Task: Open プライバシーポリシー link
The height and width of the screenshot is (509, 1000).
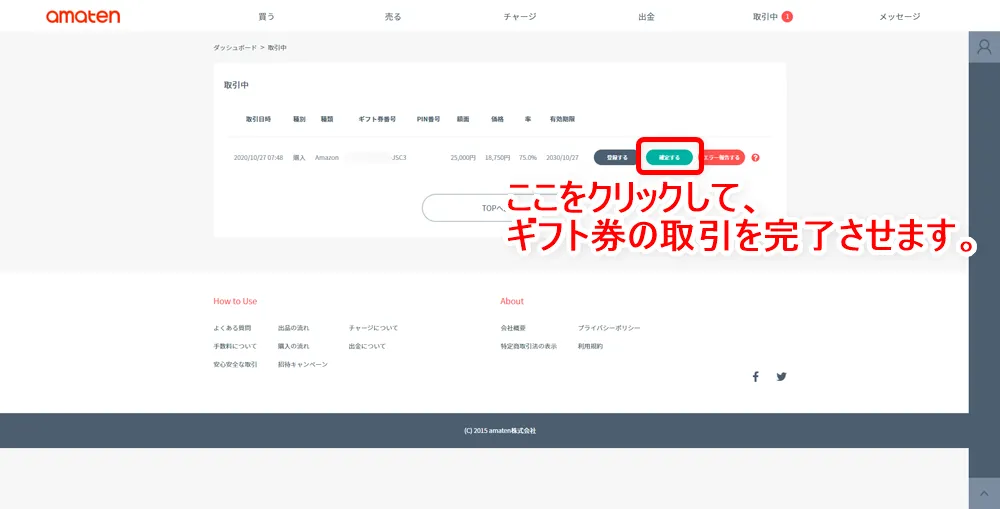Action: 609,328
